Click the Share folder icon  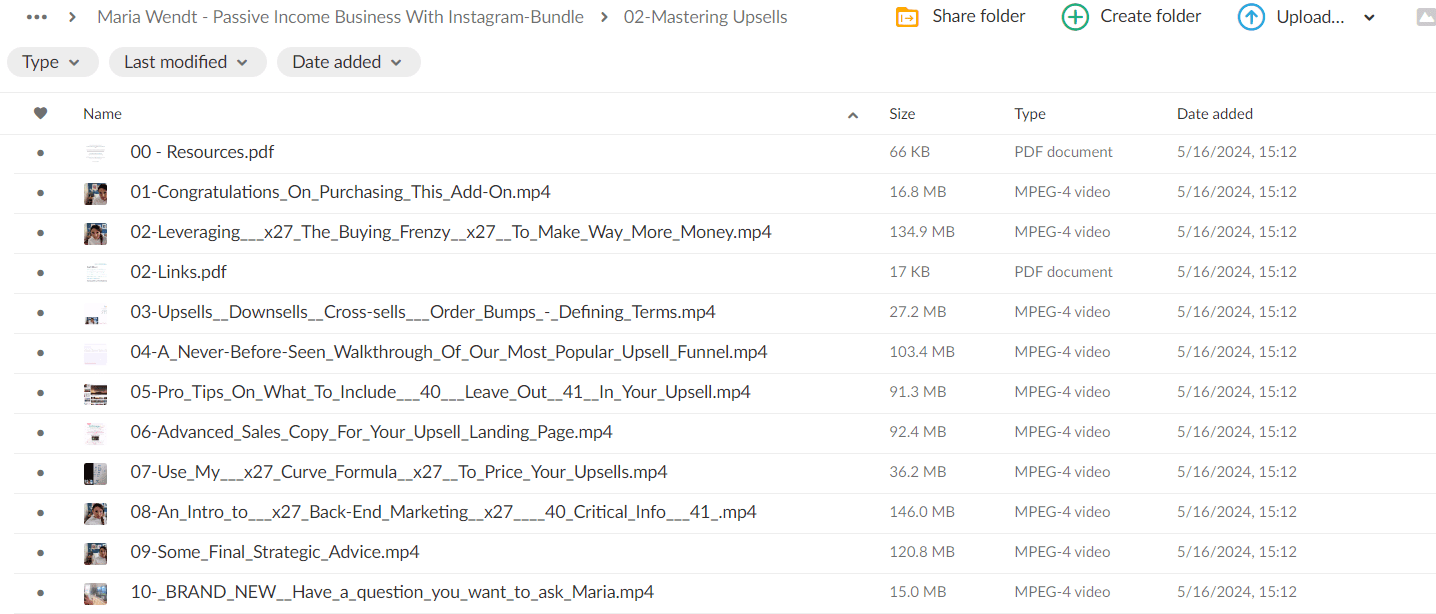(x=907, y=17)
